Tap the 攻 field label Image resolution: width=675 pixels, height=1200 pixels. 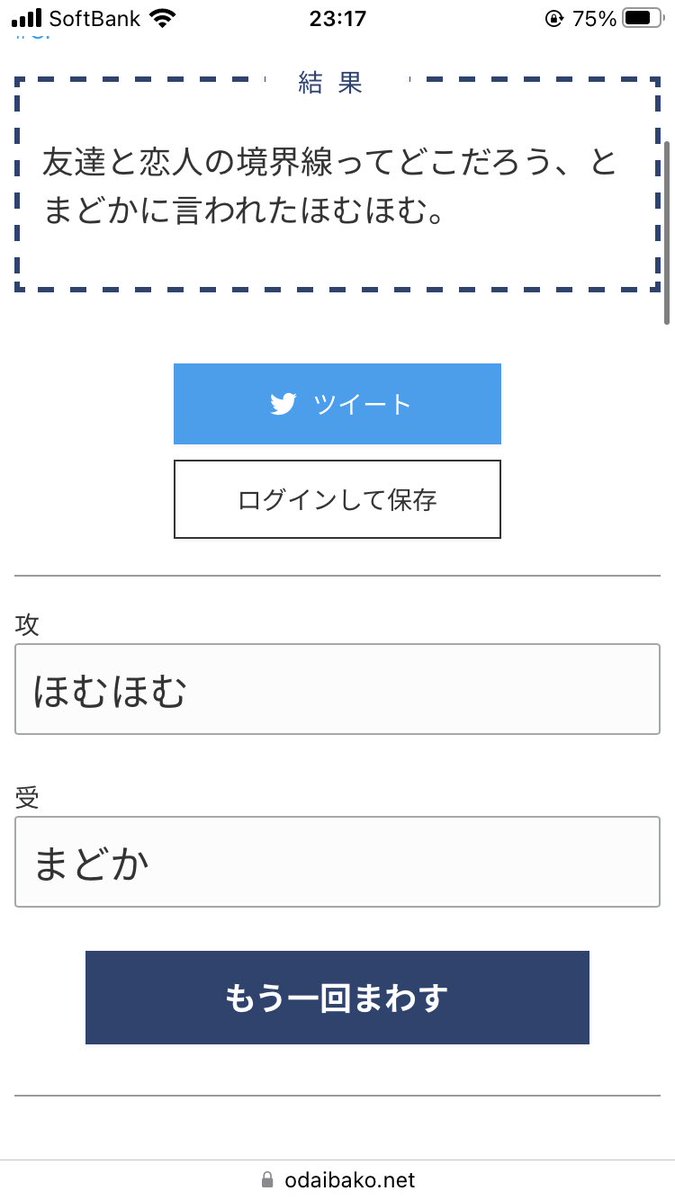(x=27, y=625)
